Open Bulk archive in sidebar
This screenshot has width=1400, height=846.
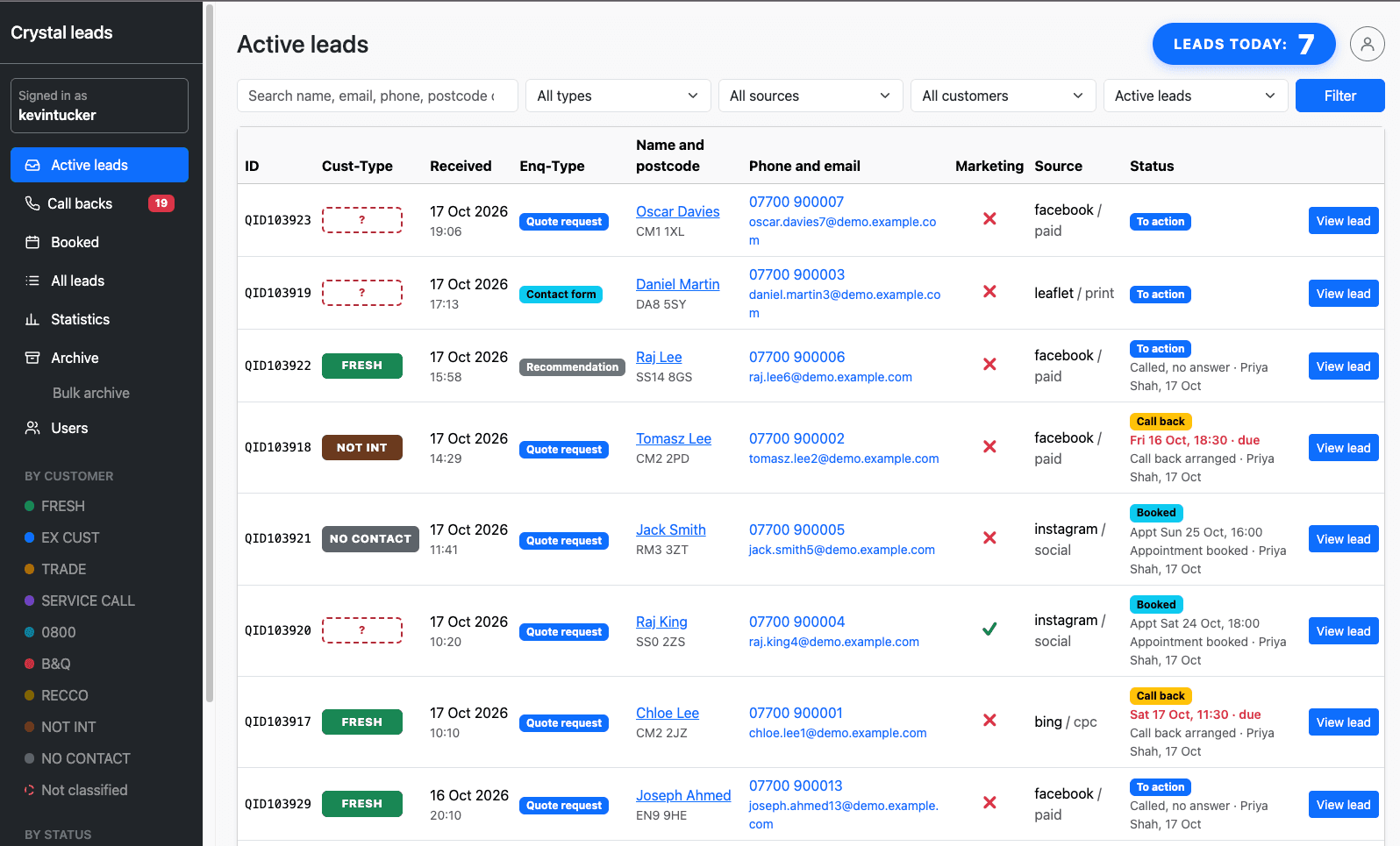pyautogui.click(x=91, y=393)
